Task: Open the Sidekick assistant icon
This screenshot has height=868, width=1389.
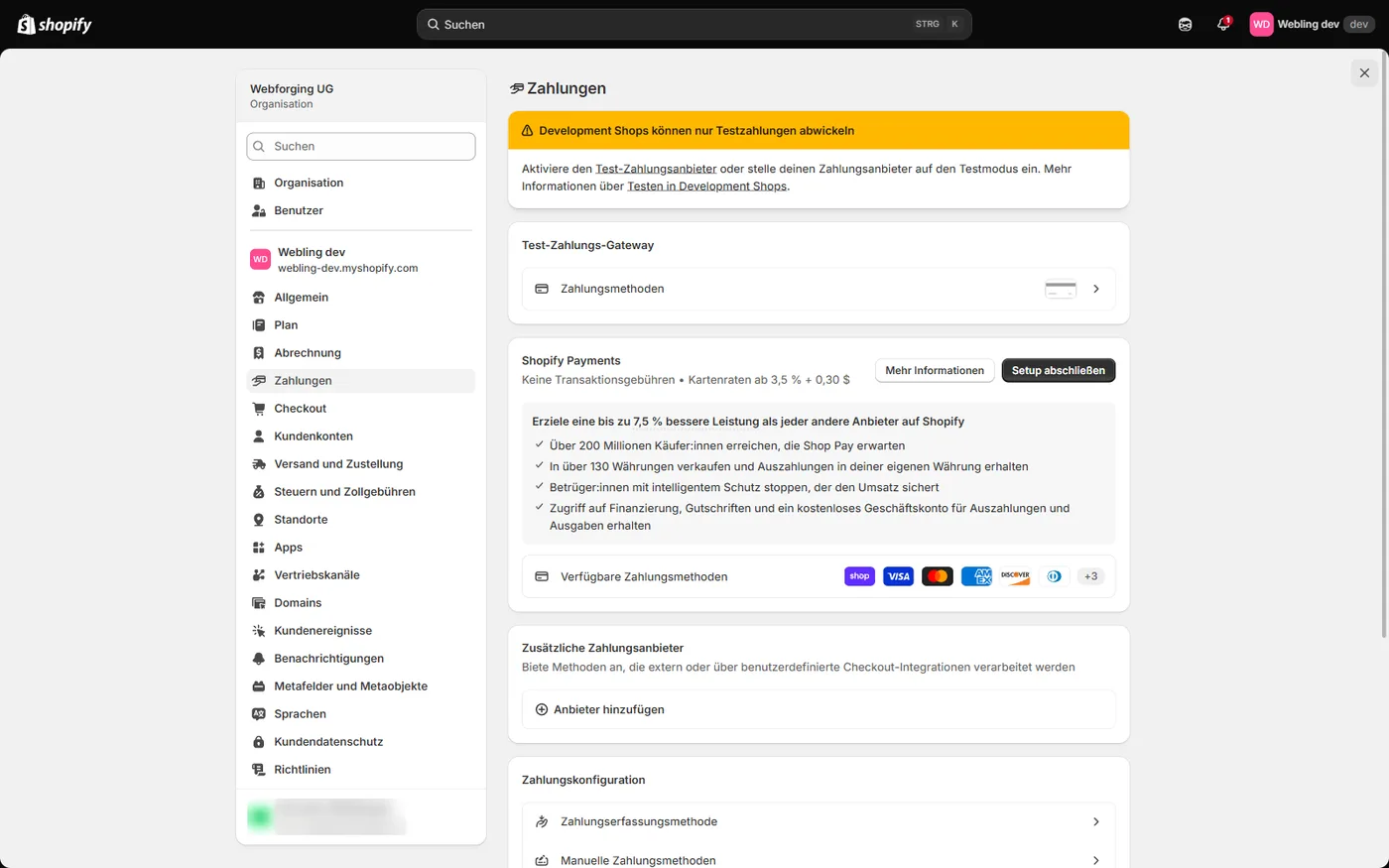Action: click(x=1185, y=24)
